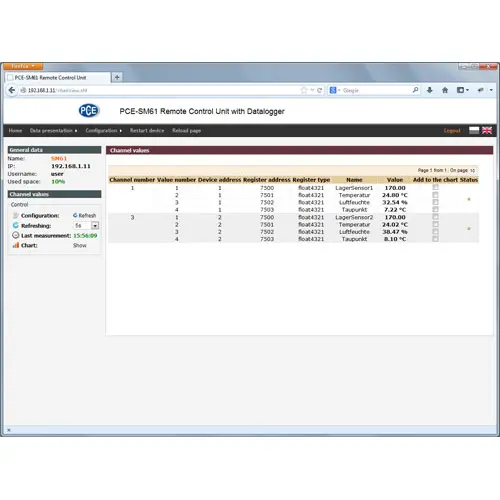Viewport: 500px width, 500px height.
Task: Switch language with the UK flag icon
Action: [487, 130]
